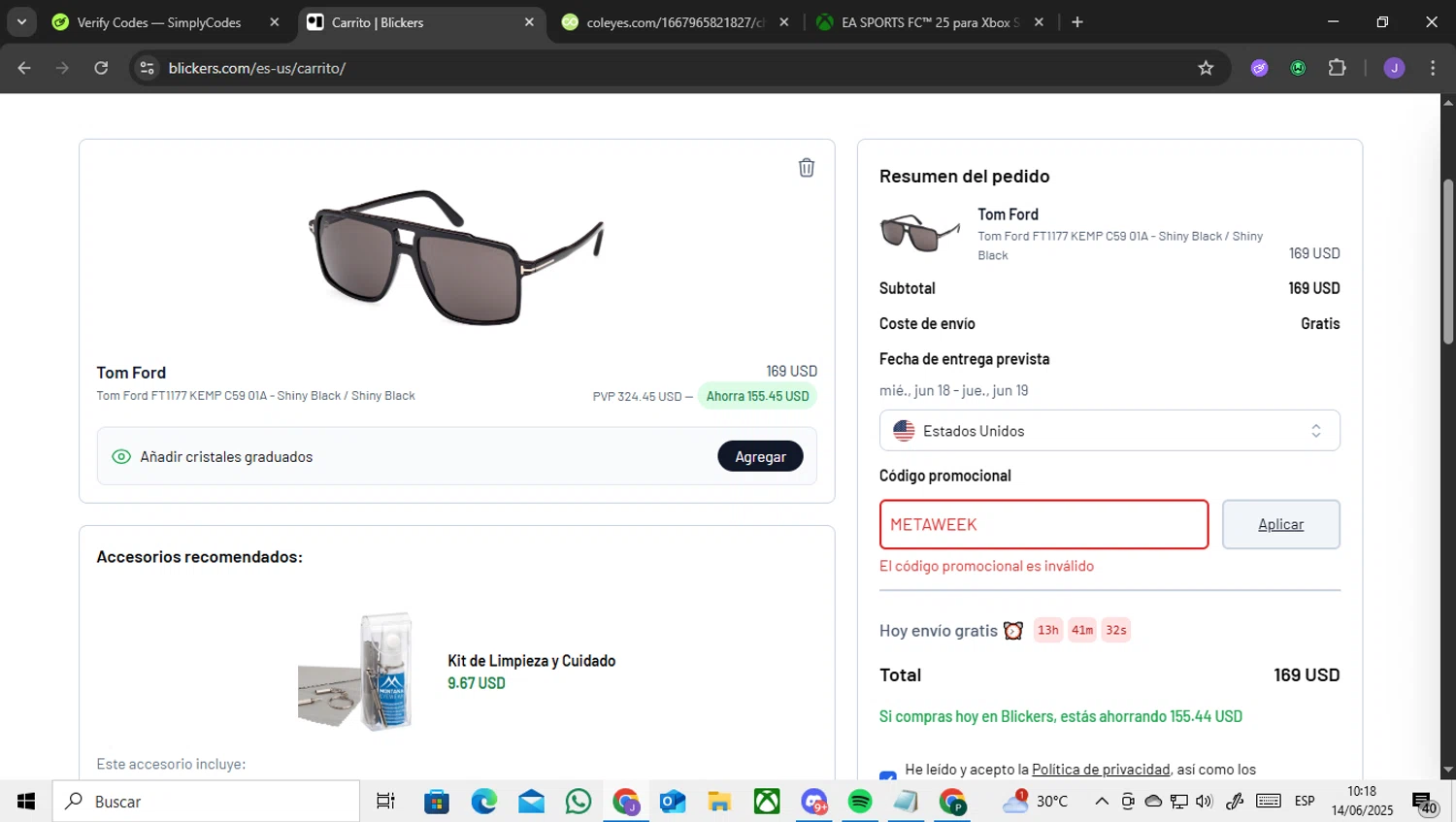Open site information icon in address bar
The width and height of the screenshot is (1456, 822).
pos(148,68)
